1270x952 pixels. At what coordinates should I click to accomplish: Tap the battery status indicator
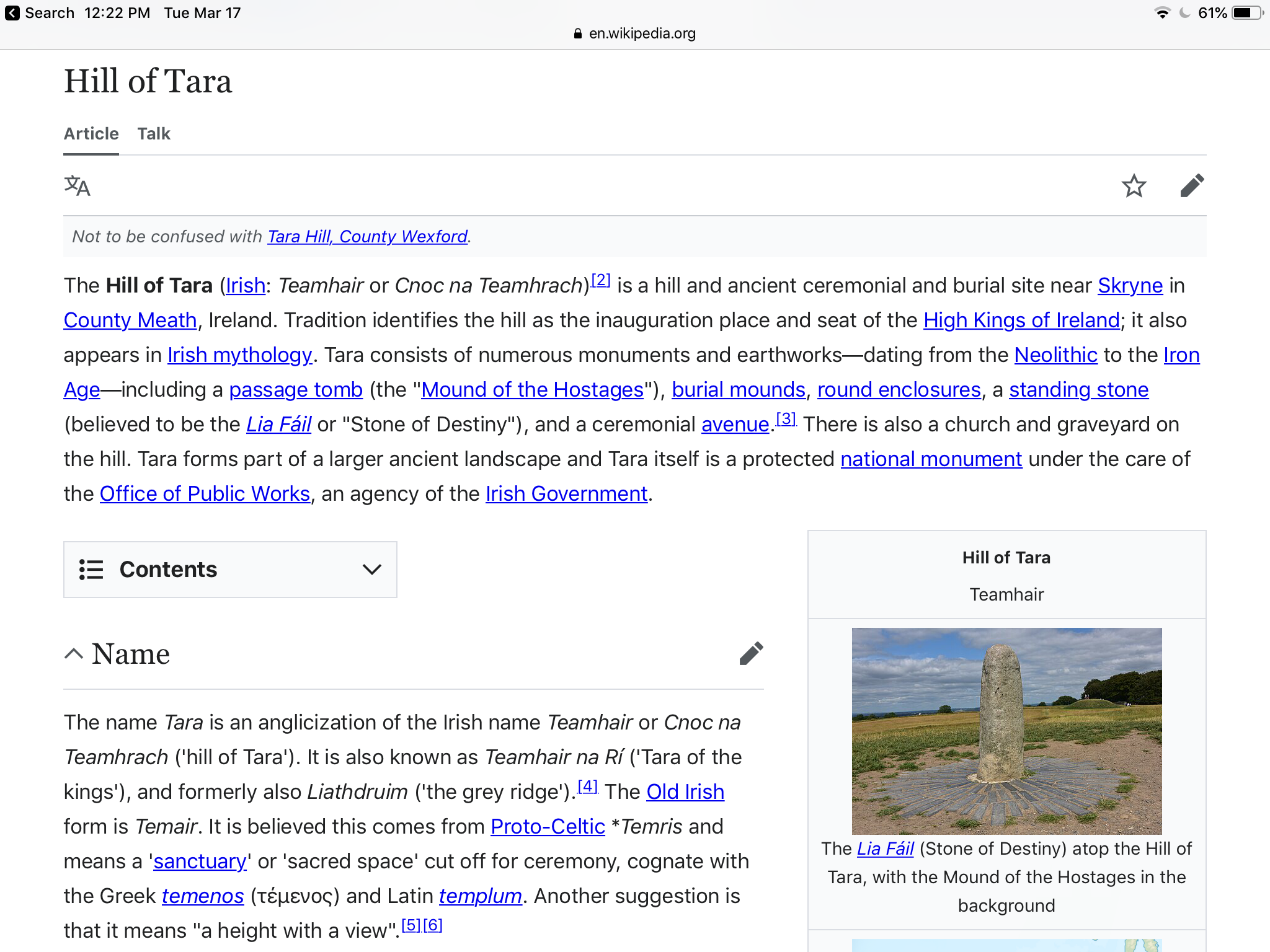click(x=1246, y=13)
